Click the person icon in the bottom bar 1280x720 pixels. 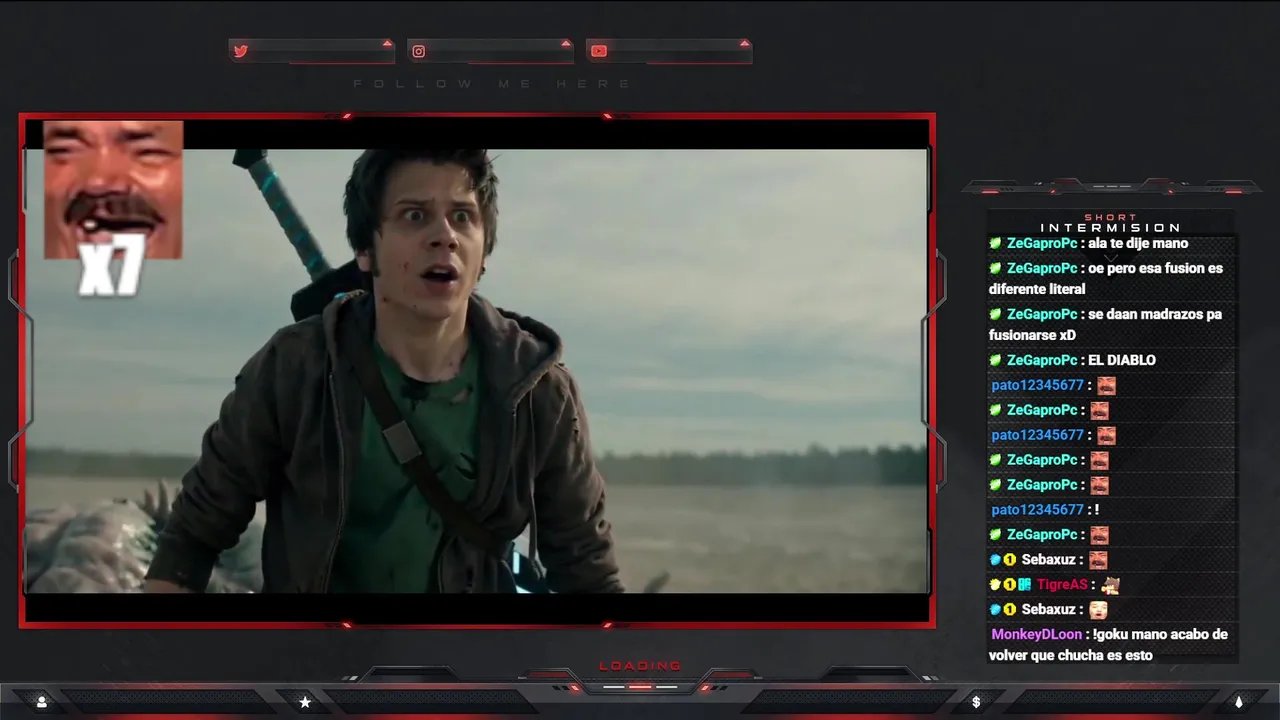click(41, 702)
